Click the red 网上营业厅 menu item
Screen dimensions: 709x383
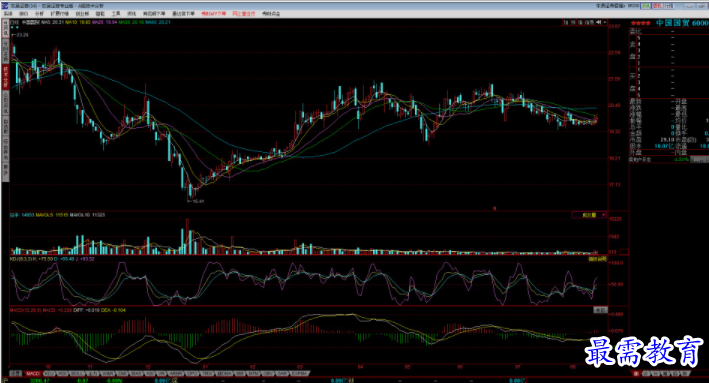[244, 14]
